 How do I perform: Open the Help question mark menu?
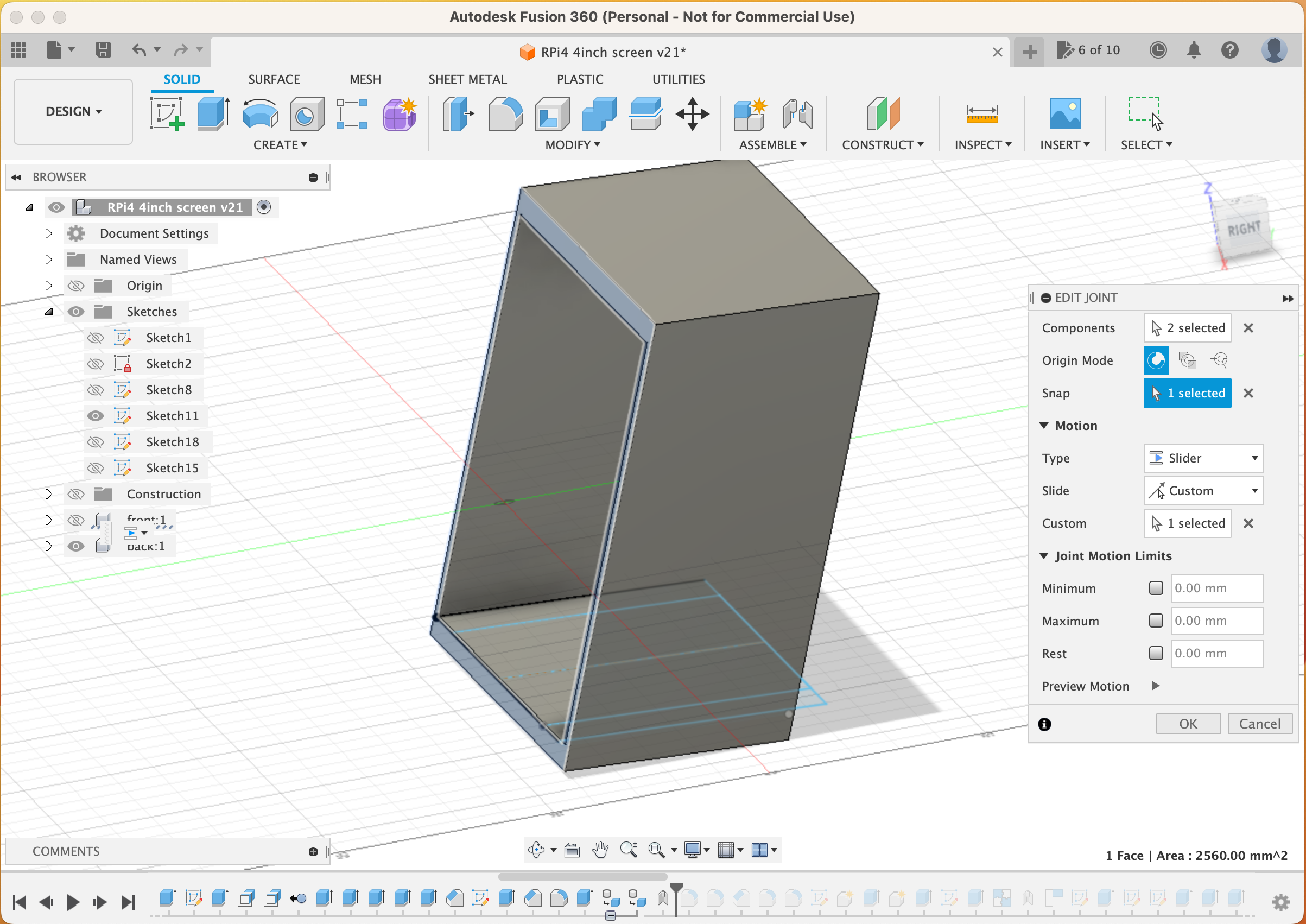tap(1230, 50)
